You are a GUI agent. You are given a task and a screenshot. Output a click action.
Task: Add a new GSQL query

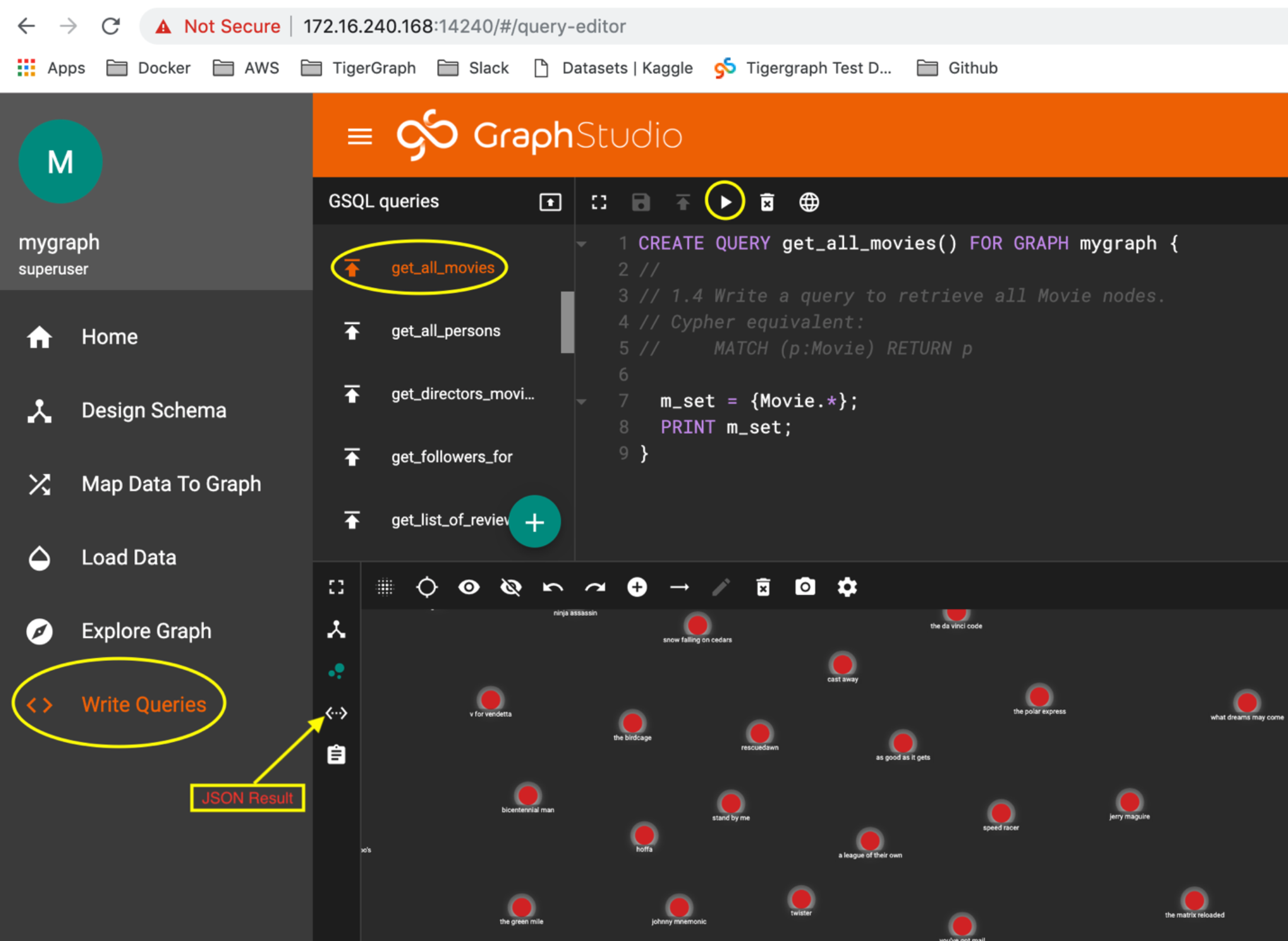click(535, 522)
